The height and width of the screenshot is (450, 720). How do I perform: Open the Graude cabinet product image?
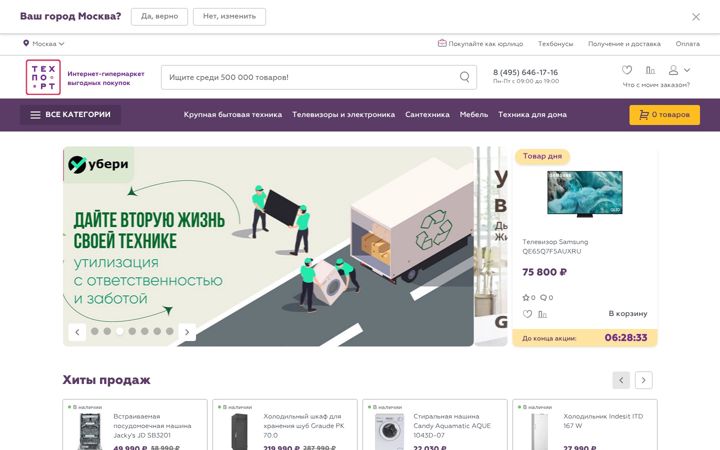coord(240,432)
